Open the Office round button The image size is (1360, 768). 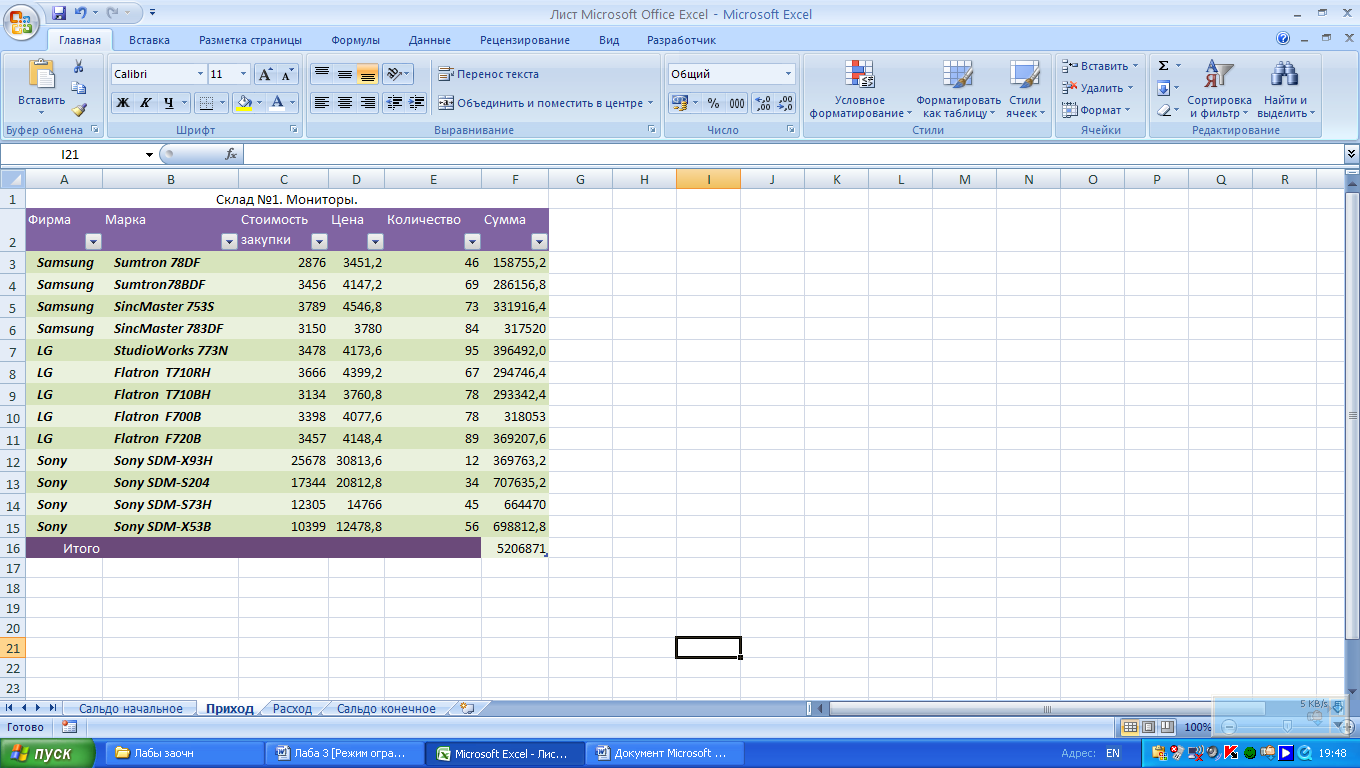click(21, 20)
